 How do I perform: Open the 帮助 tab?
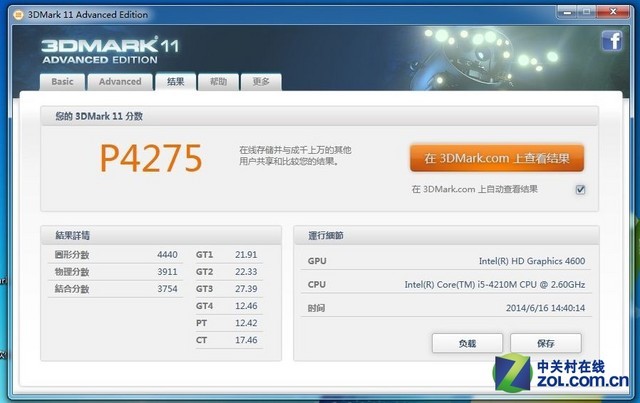click(x=218, y=82)
